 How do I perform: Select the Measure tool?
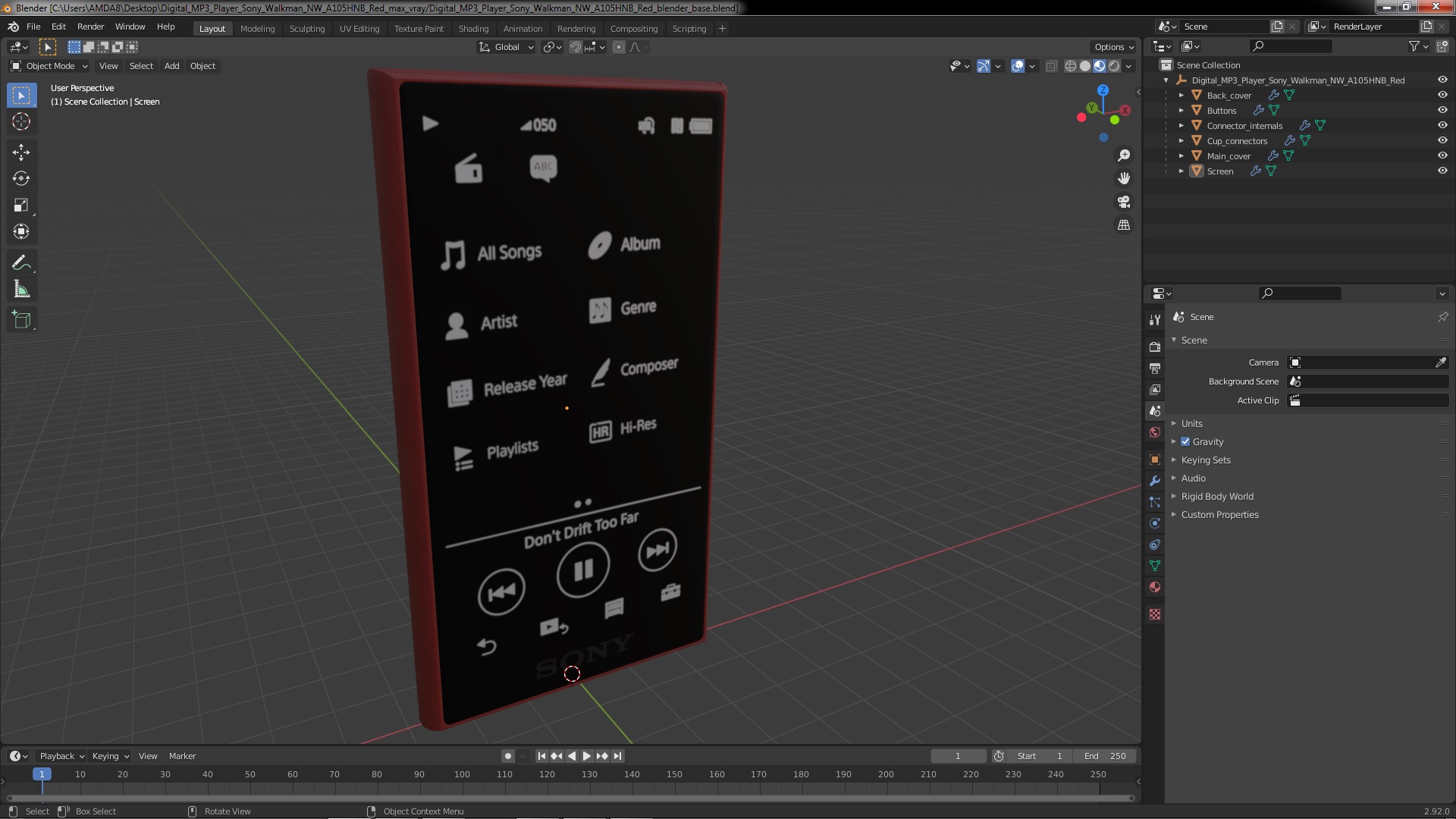[x=21, y=290]
